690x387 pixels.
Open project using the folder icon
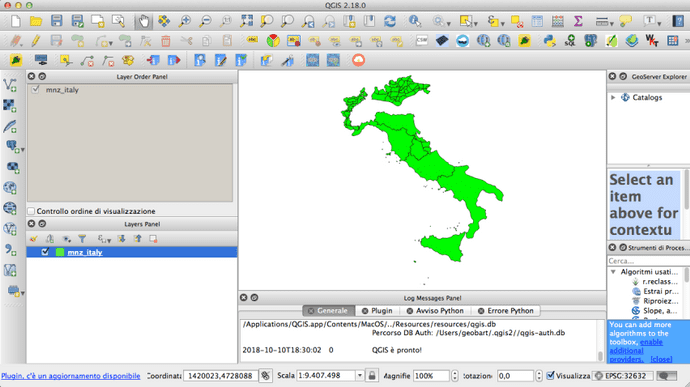pos(36,21)
